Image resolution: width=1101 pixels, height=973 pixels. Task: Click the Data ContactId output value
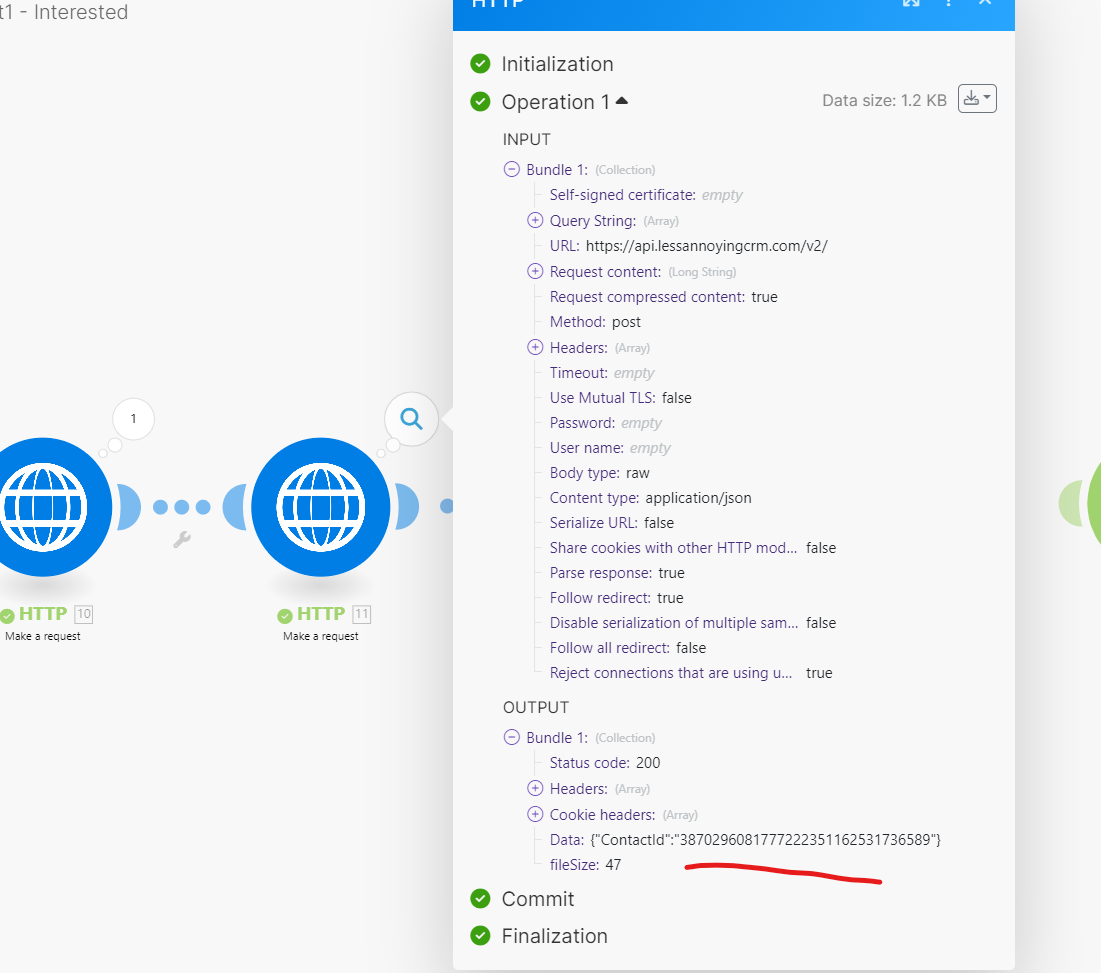point(765,840)
